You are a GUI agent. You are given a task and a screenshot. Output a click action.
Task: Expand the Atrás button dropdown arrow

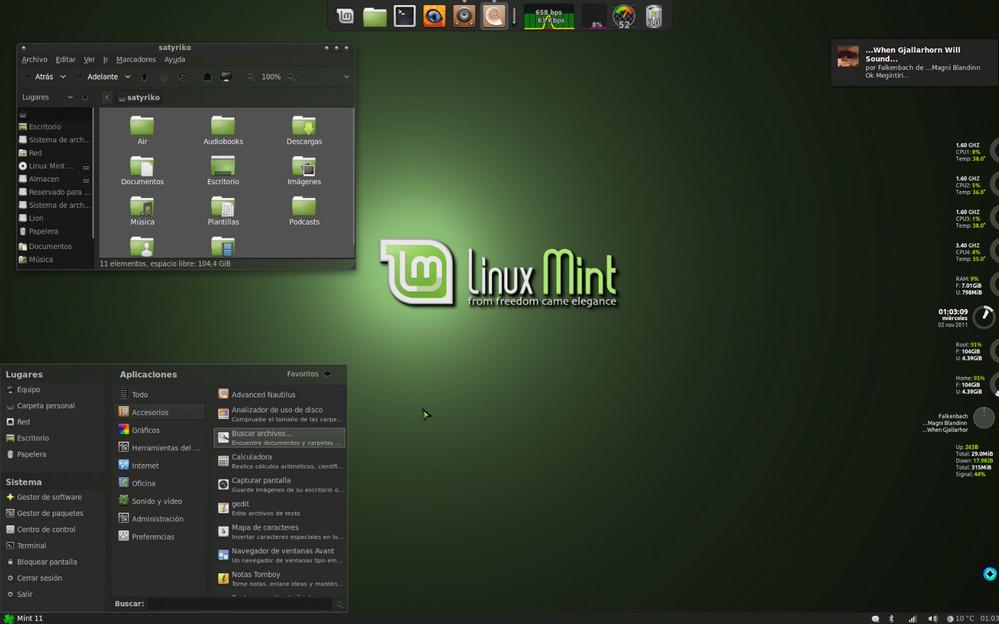(x=62, y=76)
